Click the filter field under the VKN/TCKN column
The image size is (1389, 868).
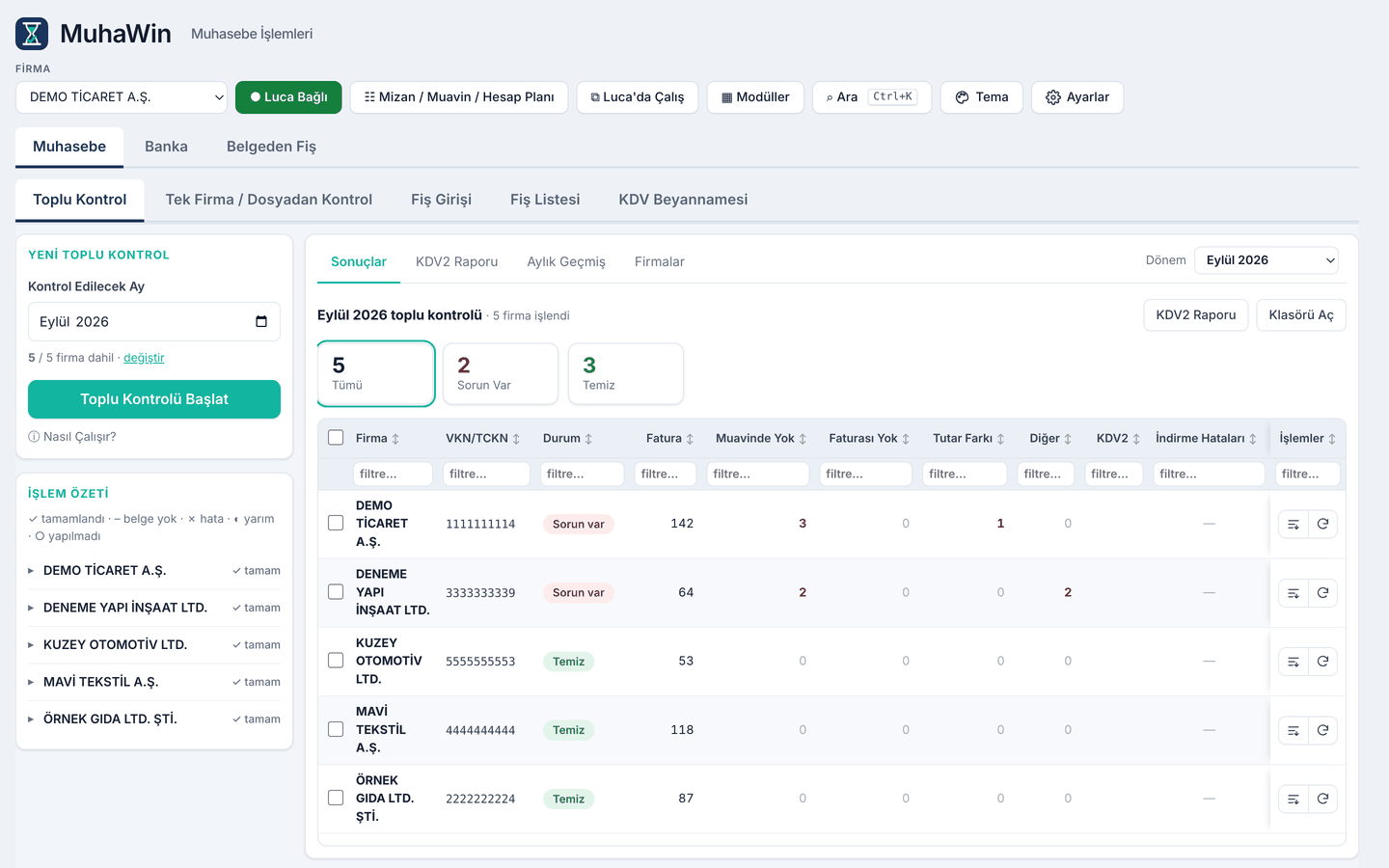coord(487,474)
